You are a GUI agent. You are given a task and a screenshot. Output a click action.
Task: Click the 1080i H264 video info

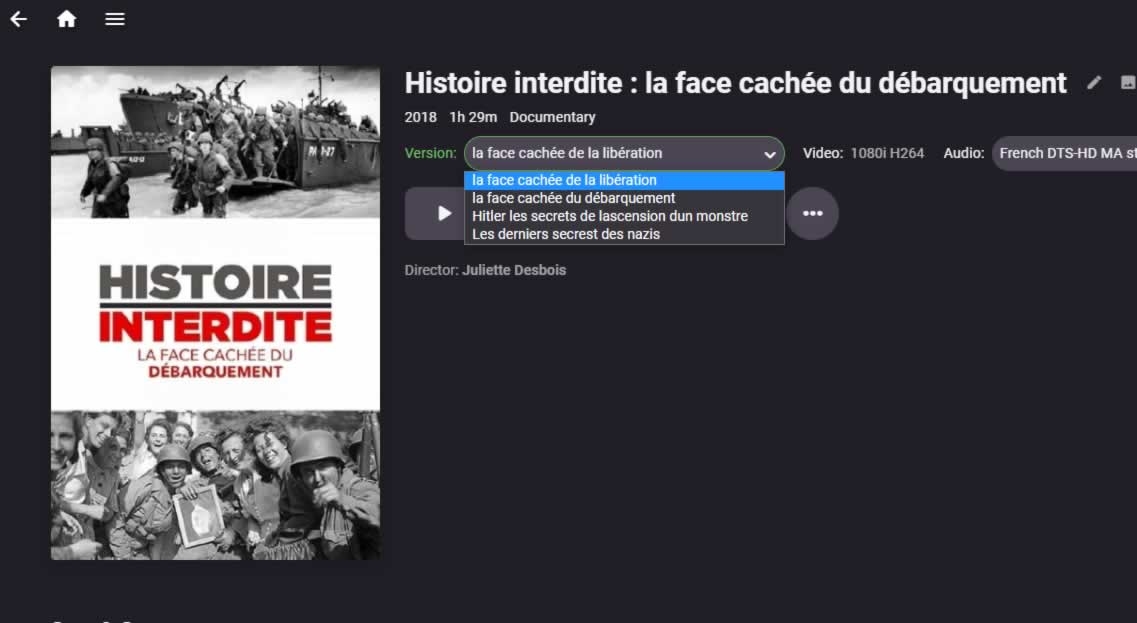(887, 153)
